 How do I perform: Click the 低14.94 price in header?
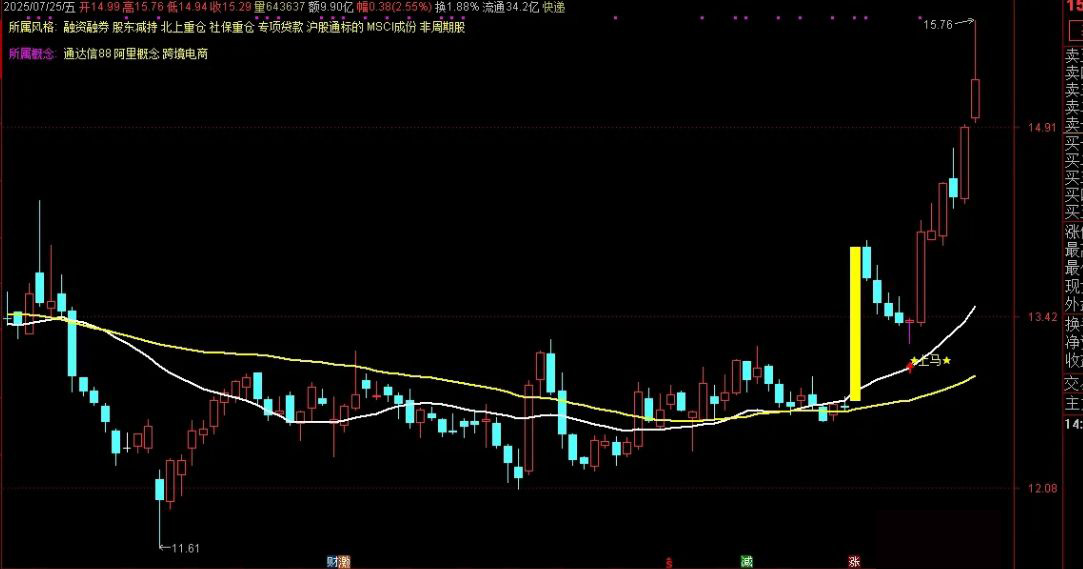(187, 8)
